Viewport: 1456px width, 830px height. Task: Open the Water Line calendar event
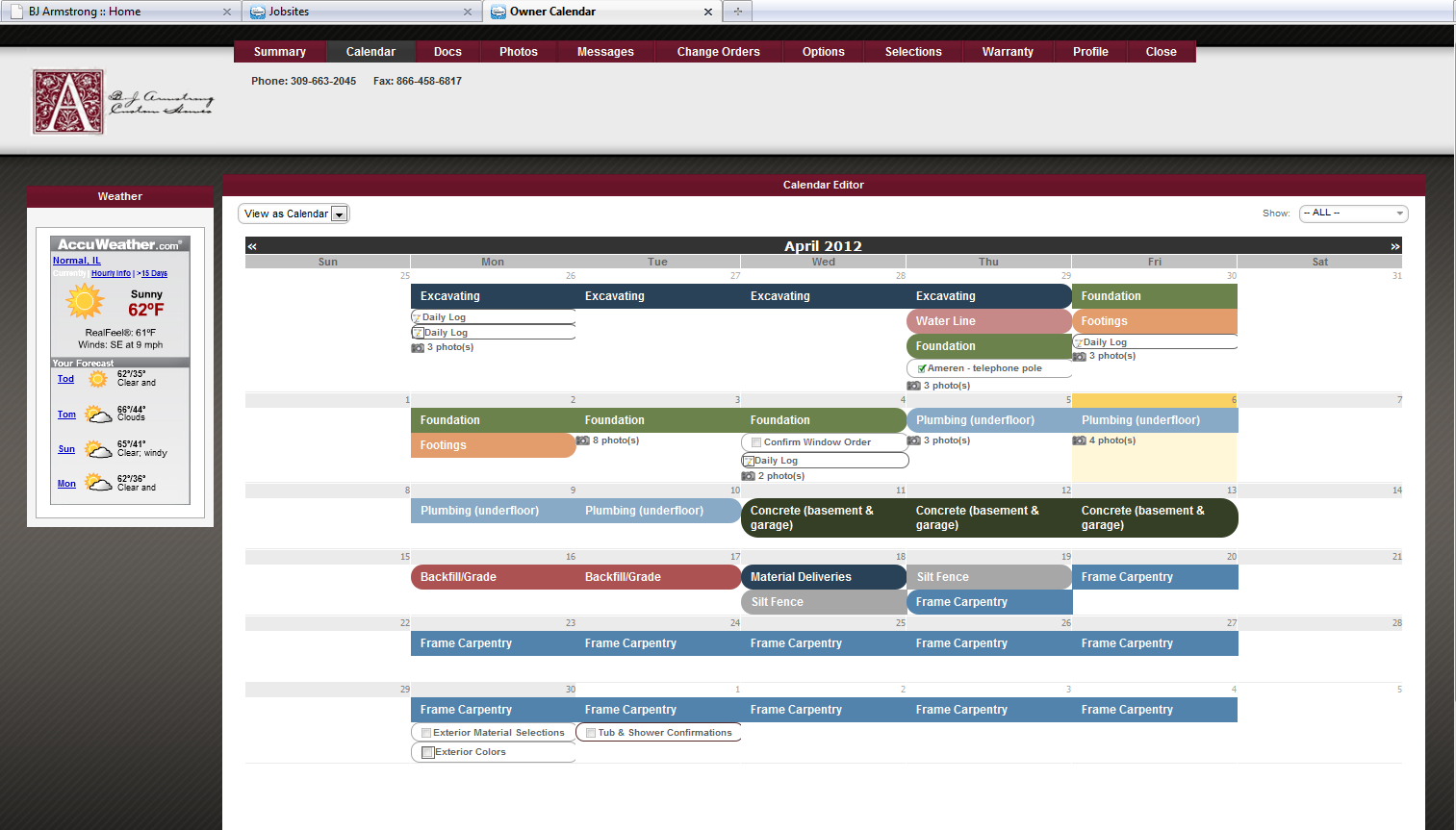coord(988,321)
